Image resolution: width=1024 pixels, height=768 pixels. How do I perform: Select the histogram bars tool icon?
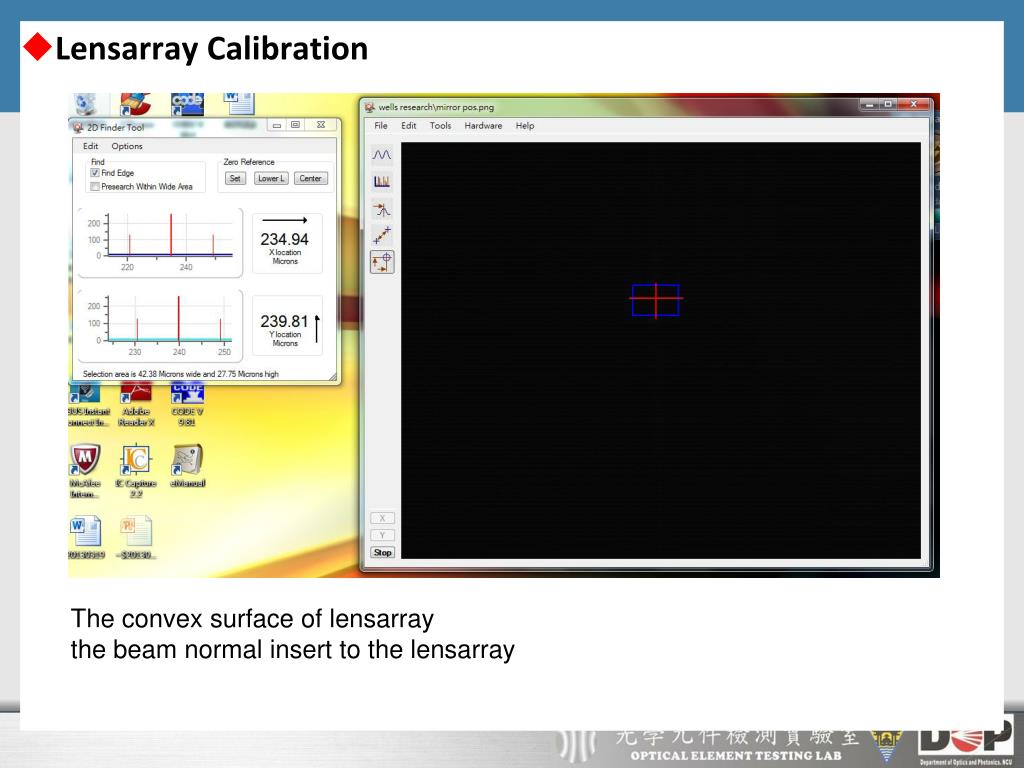pos(382,181)
